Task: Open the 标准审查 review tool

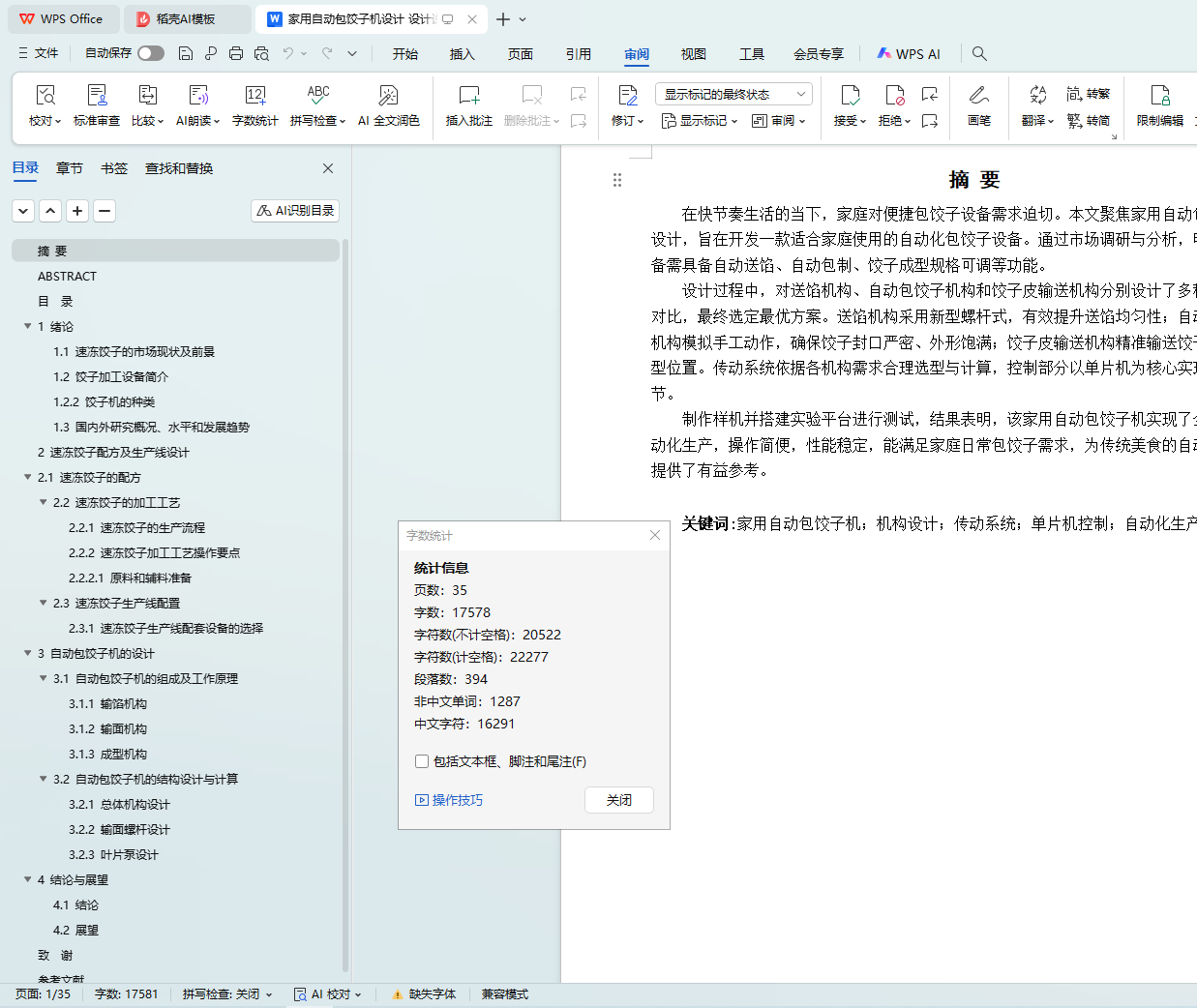Action: coord(97,96)
